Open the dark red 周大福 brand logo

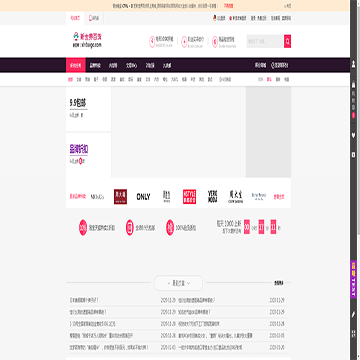pos(120,197)
